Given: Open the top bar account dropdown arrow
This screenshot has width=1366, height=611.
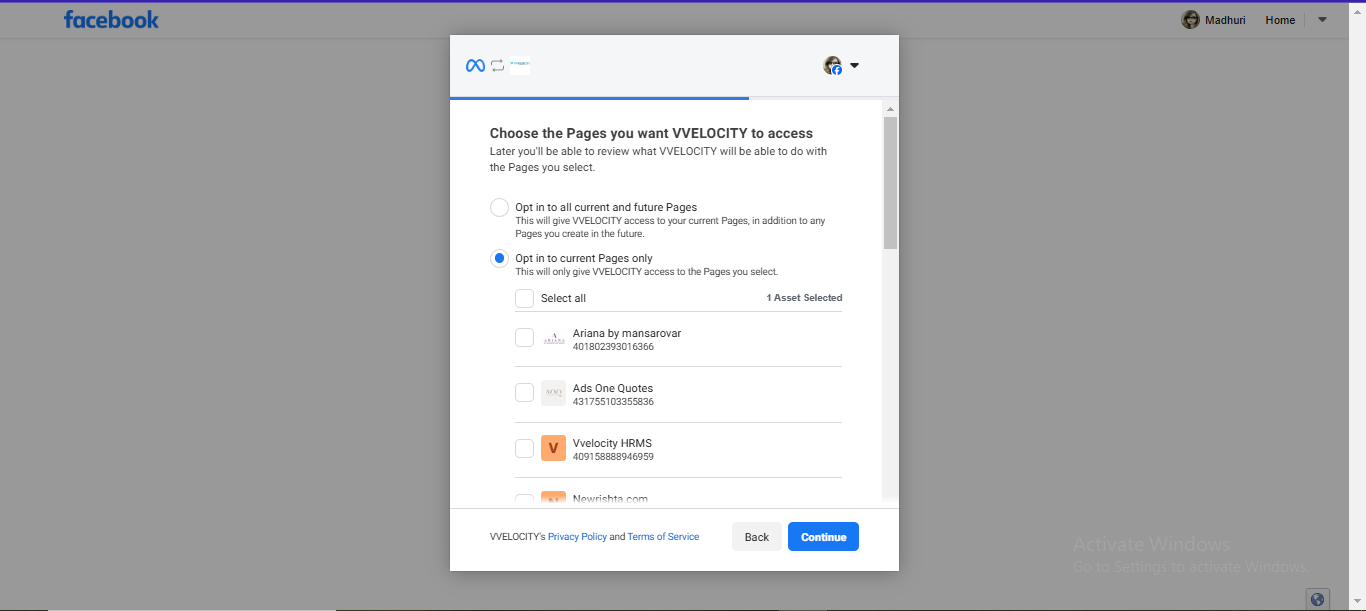Looking at the screenshot, I should [x=1322, y=20].
